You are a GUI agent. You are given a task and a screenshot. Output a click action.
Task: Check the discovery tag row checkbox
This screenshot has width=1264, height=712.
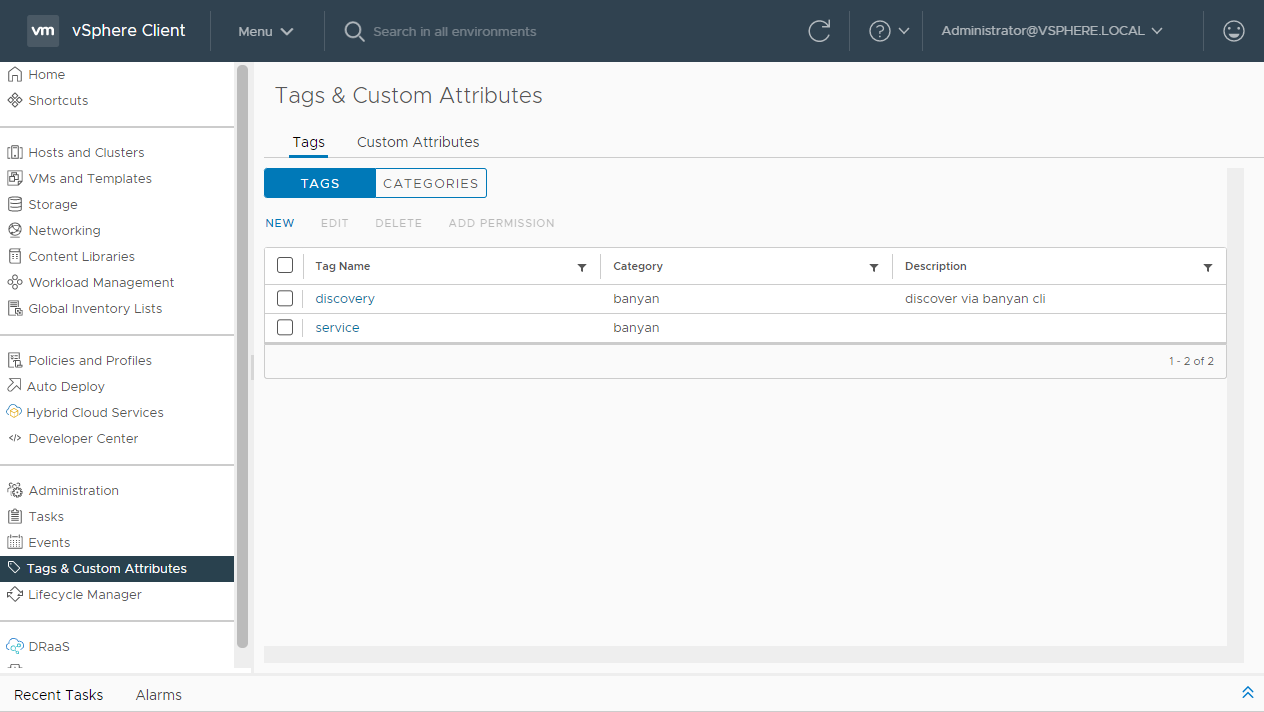coord(285,298)
